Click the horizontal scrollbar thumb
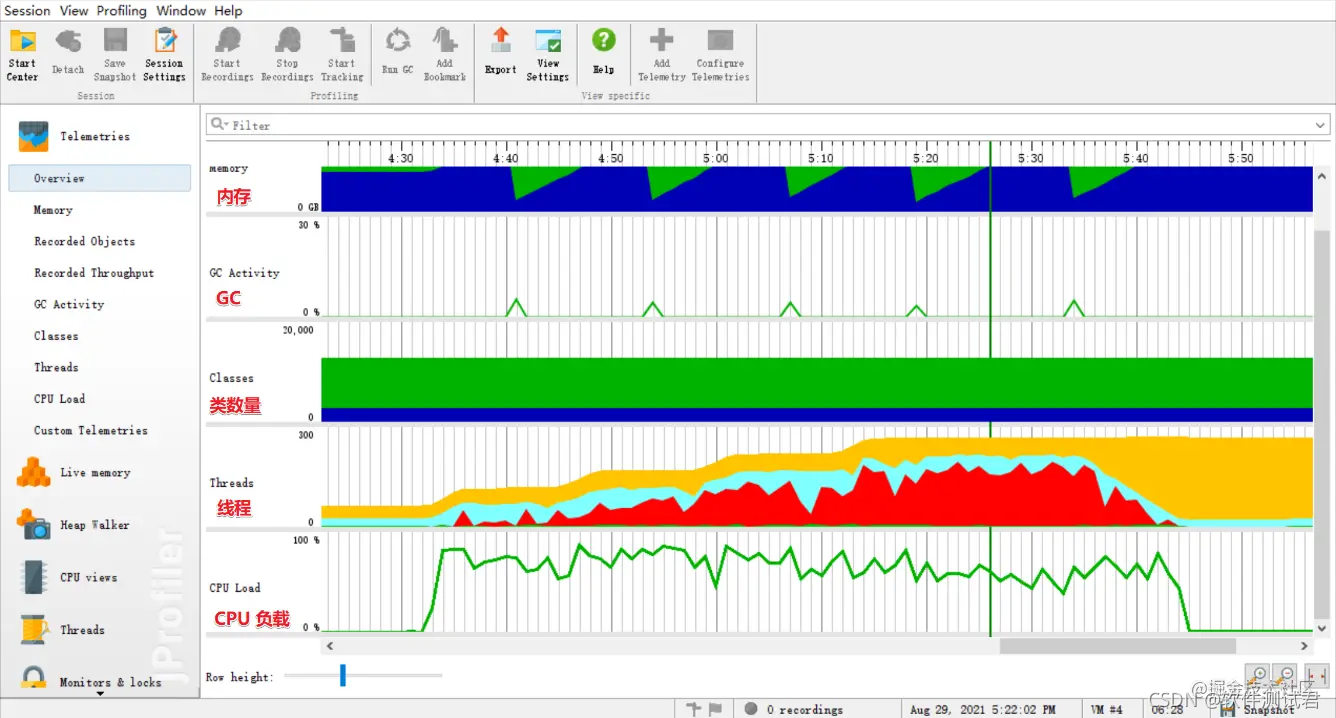This screenshot has height=718, width=1336. tap(1117, 646)
